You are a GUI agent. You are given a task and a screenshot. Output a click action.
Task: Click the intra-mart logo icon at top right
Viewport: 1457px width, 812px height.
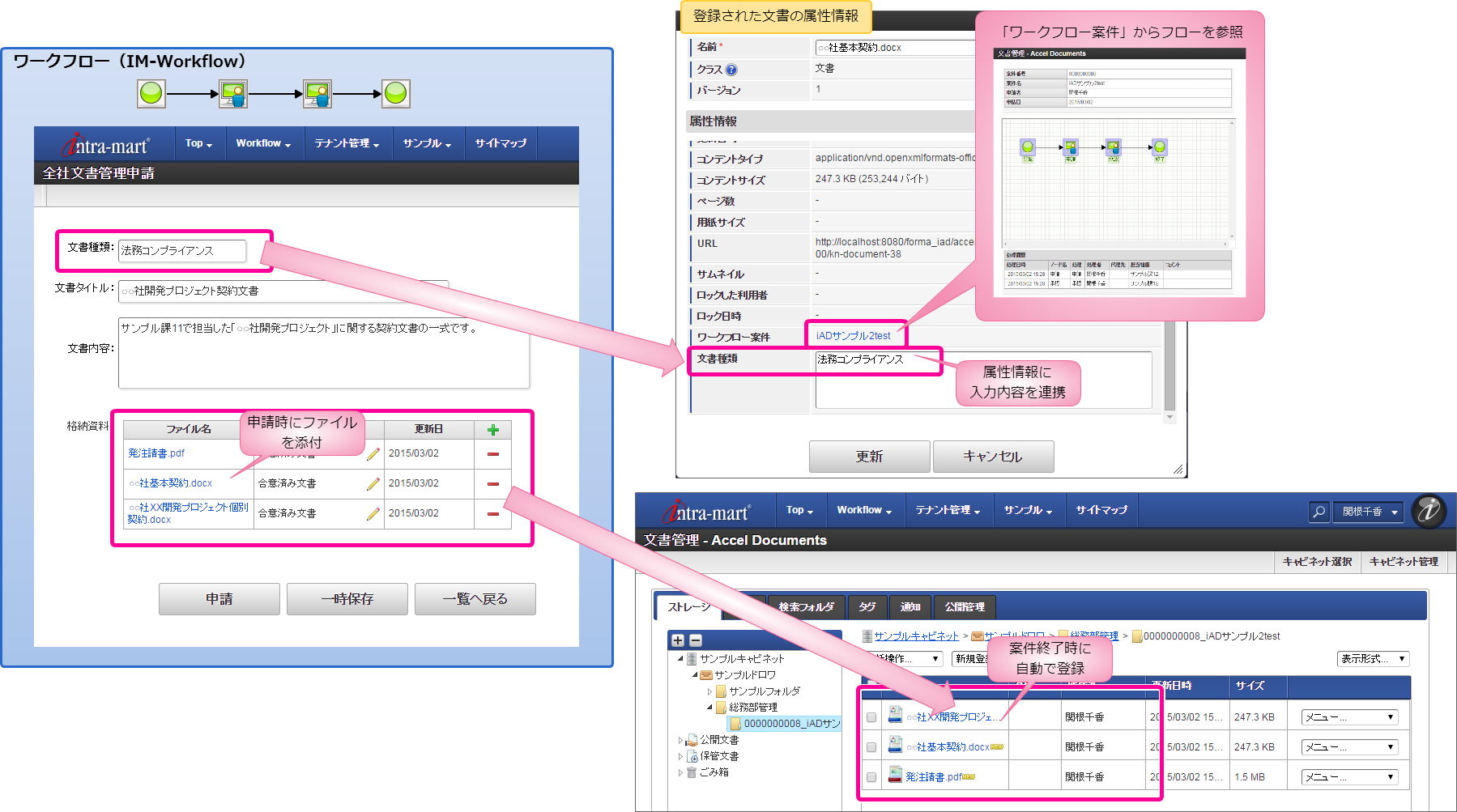(x=1428, y=512)
